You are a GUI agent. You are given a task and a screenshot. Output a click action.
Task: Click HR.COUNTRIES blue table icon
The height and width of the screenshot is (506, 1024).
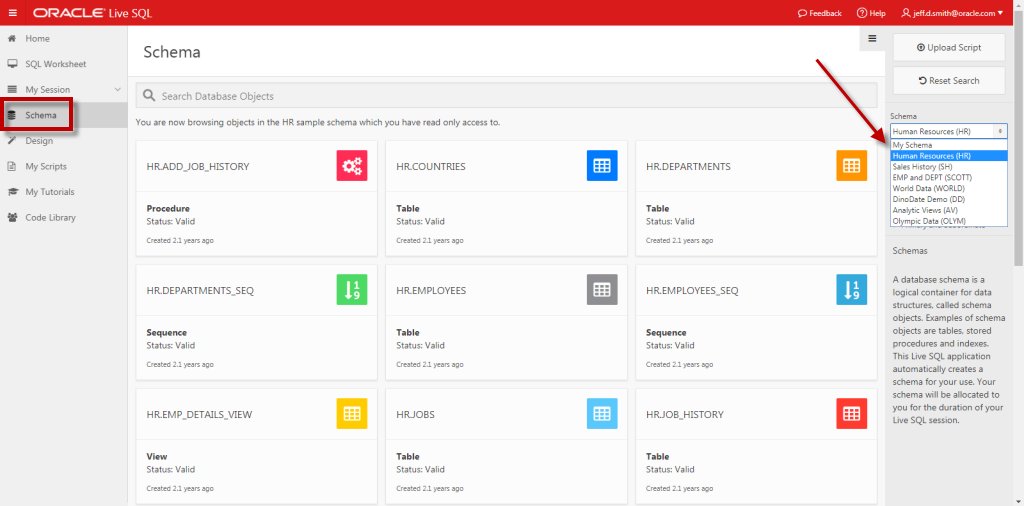point(602,166)
